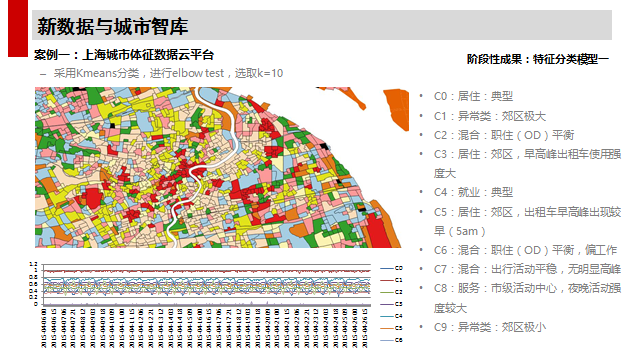This screenshot has width=640, height=360.
Task: Click the heading 阶段性成果：特征分类模型一
Action: pos(538,59)
